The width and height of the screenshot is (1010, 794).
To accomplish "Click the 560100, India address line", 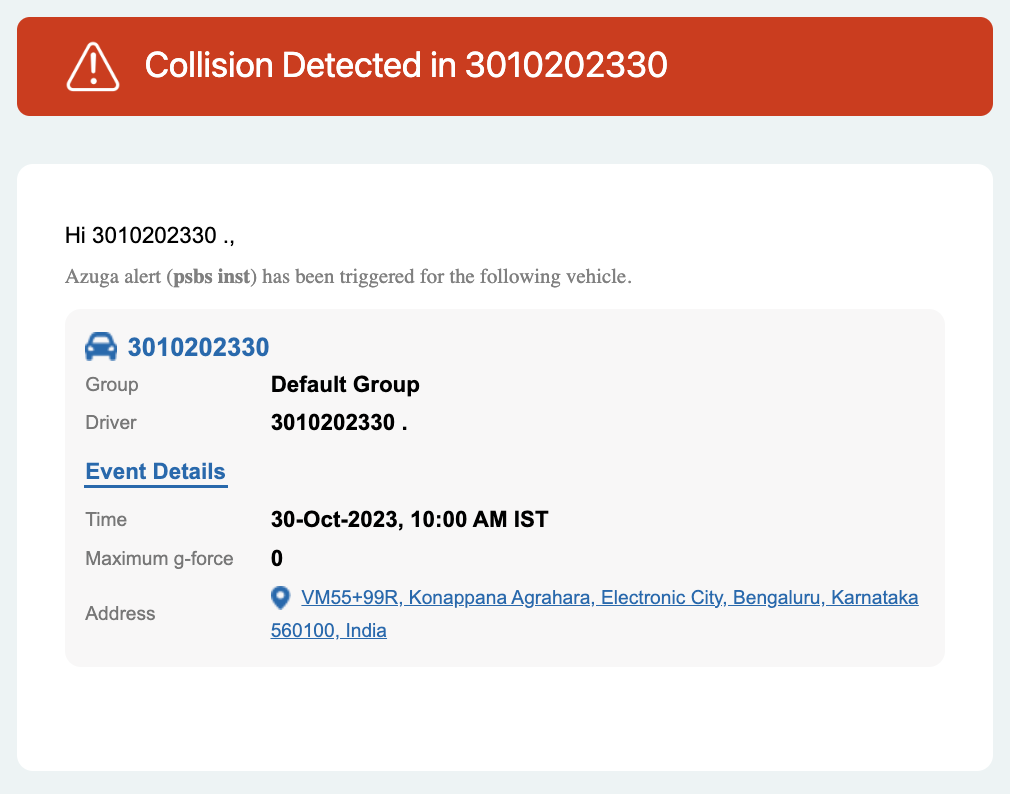I will (329, 630).
